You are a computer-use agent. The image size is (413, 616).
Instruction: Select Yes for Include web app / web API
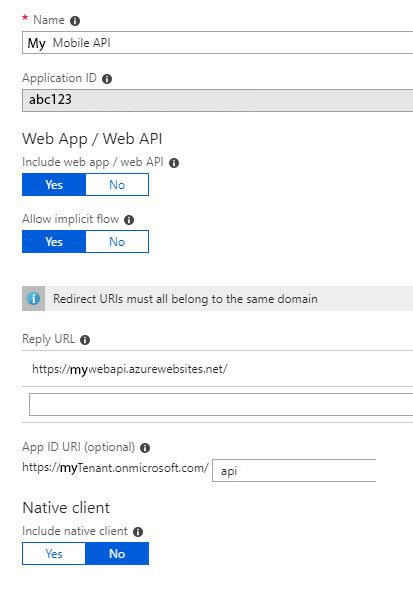coord(54,185)
